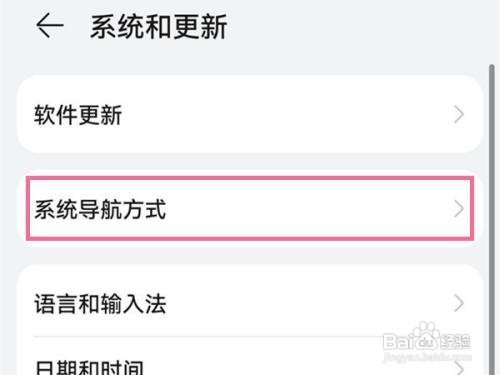Screen dimensions: 500x375
Task: Tap the gray gap below 软件更新 card
Action: point(250,162)
